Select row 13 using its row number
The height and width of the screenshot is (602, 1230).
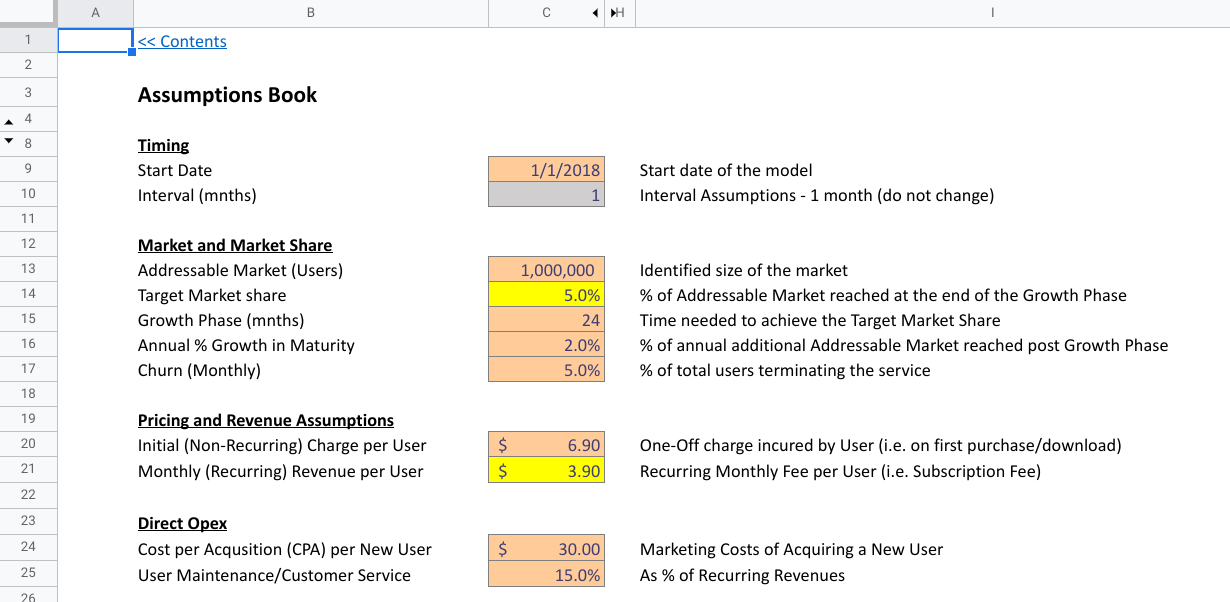(28, 269)
